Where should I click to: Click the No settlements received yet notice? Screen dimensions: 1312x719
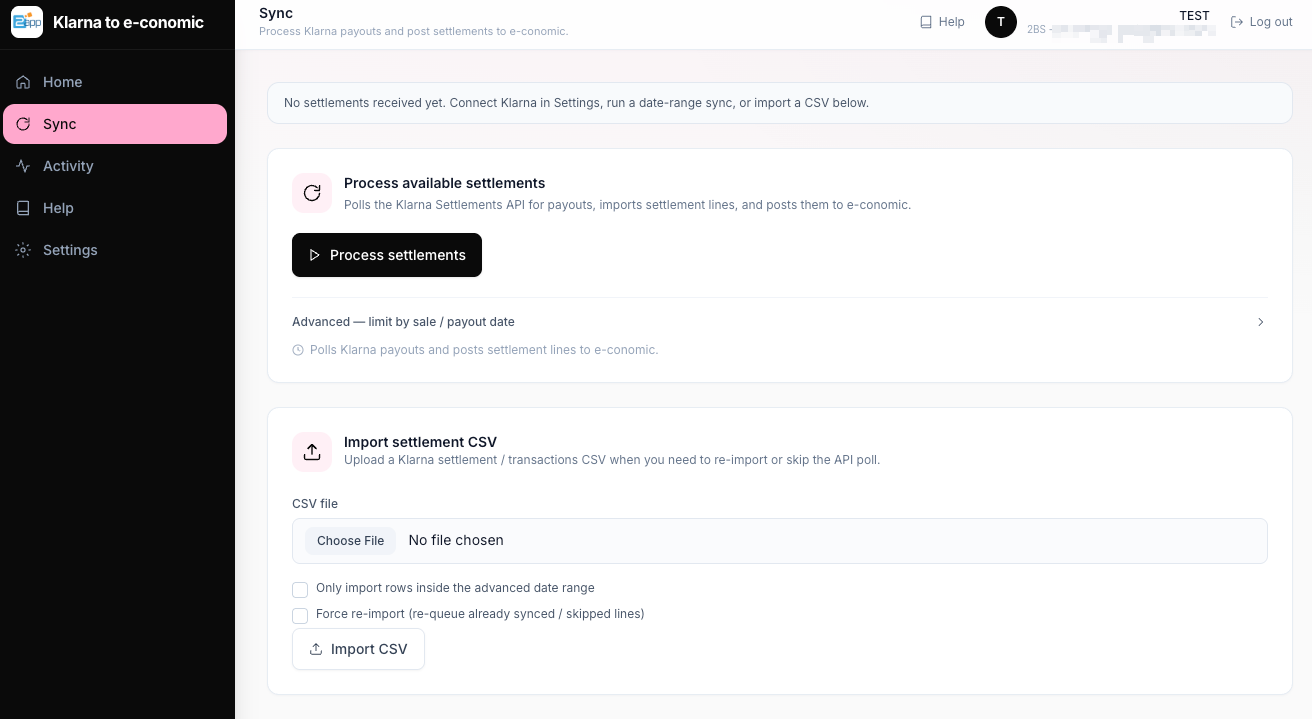(780, 103)
